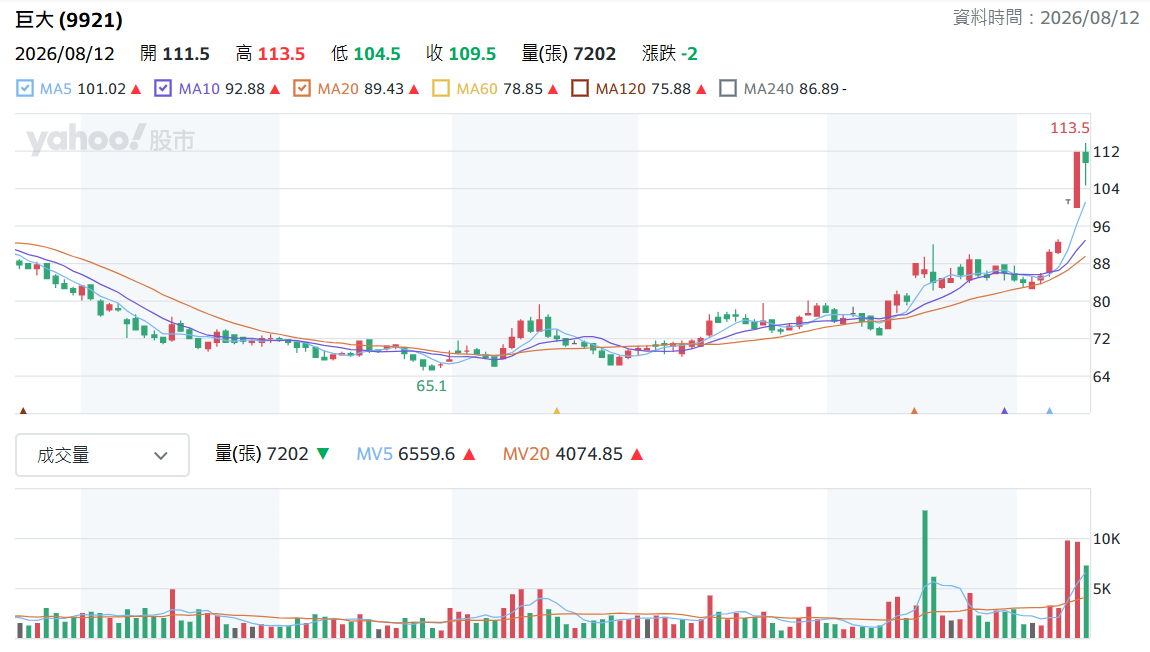Image resolution: width=1150 pixels, height=652 pixels.
Task: Click the 漲跌 -2 change value
Action: [x=670, y=54]
